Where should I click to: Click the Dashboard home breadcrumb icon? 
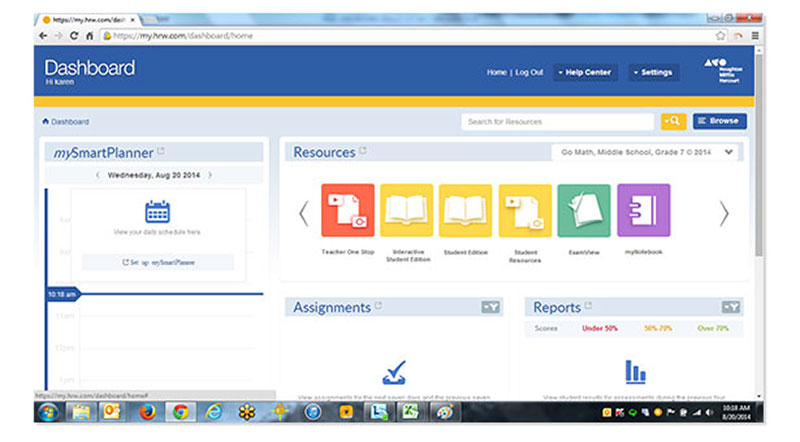pyautogui.click(x=45, y=121)
